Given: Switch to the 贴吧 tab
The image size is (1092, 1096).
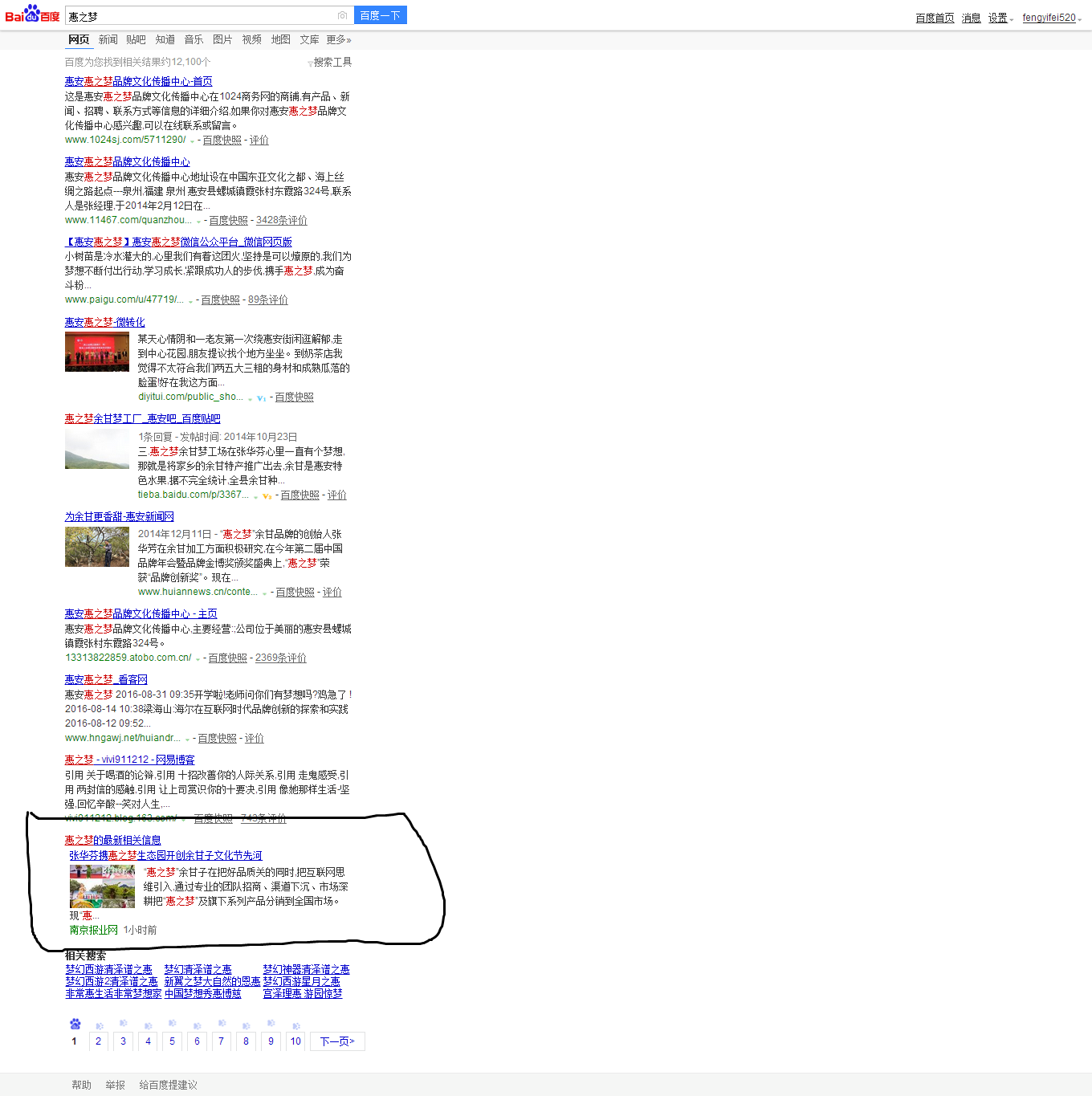Looking at the screenshot, I should coord(136,39).
